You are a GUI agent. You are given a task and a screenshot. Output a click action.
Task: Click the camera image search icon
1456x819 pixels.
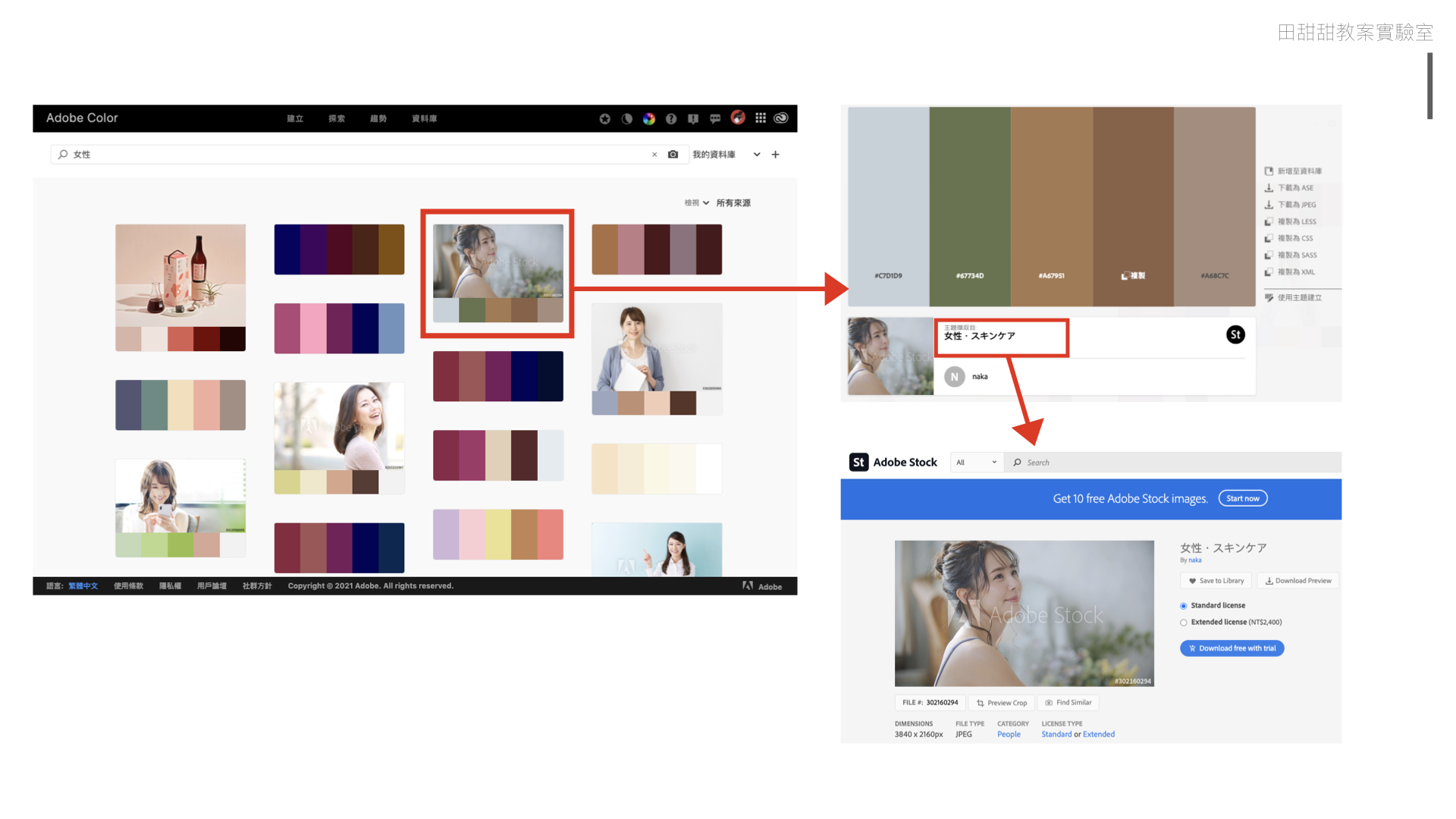(673, 154)
